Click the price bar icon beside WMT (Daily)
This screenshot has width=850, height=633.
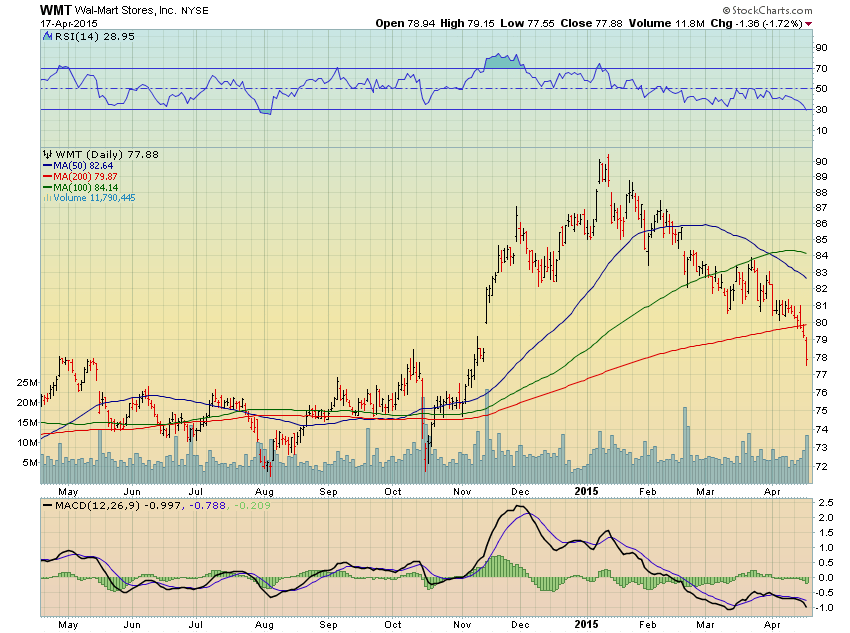[48, 154]
